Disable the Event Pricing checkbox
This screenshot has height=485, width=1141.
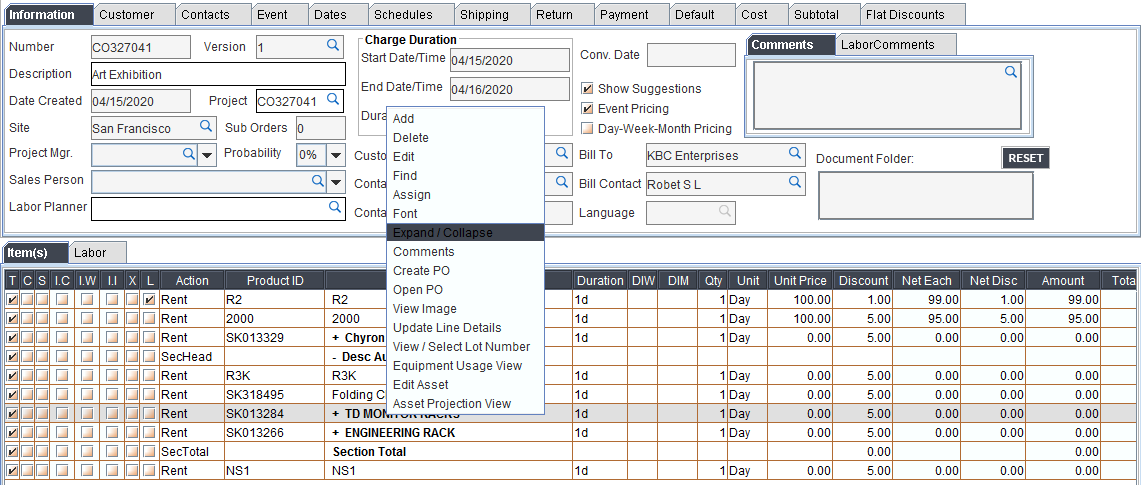tap(588, 109)
